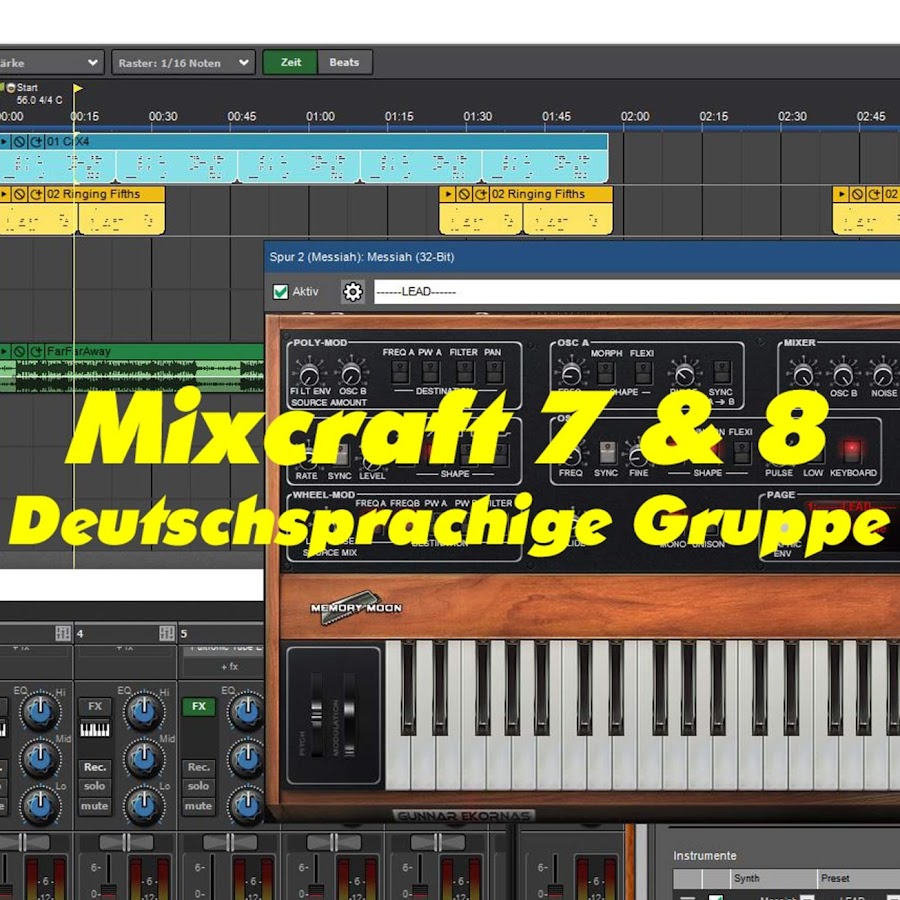Click the POLY-MOD FILT ENV knob
Screen dimensions: 900x900
(x=309, y=374)
